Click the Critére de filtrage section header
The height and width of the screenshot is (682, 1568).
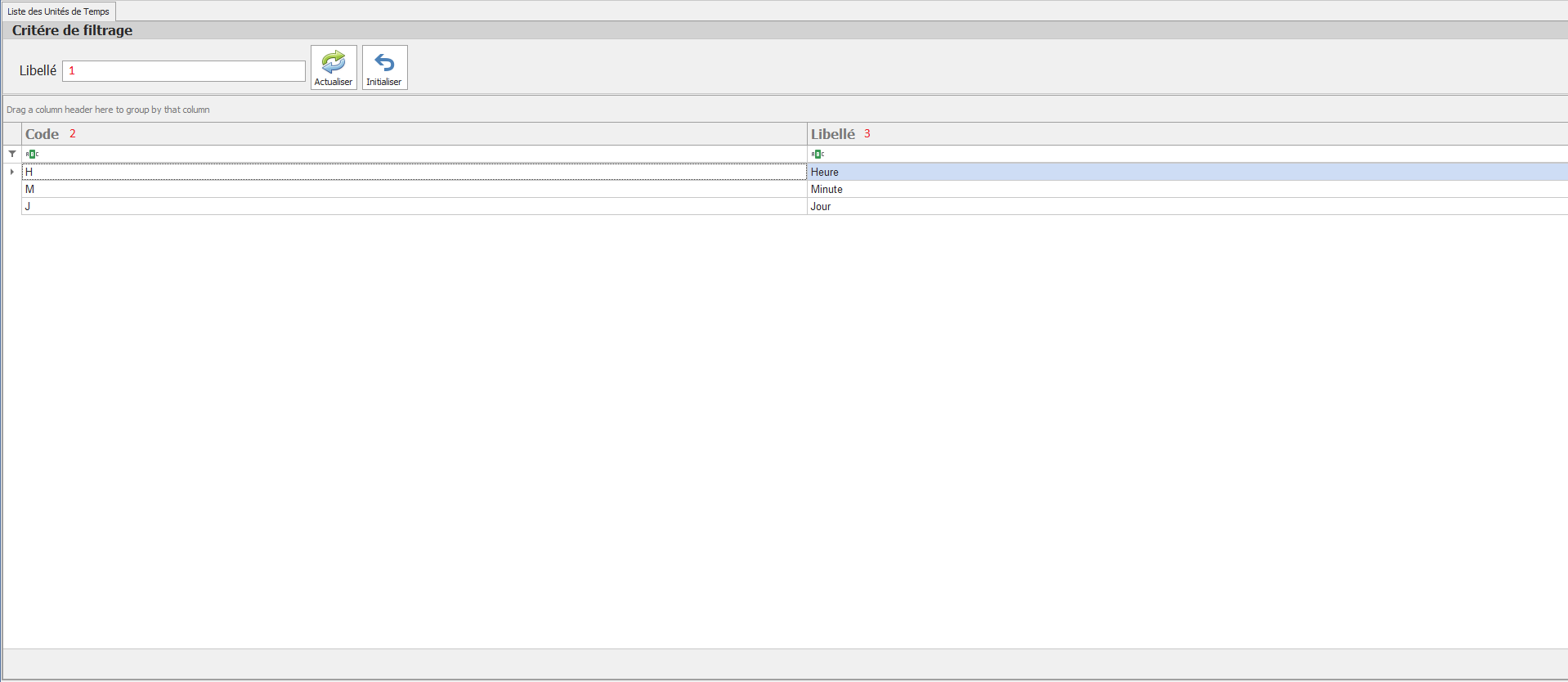click(73, 30)
